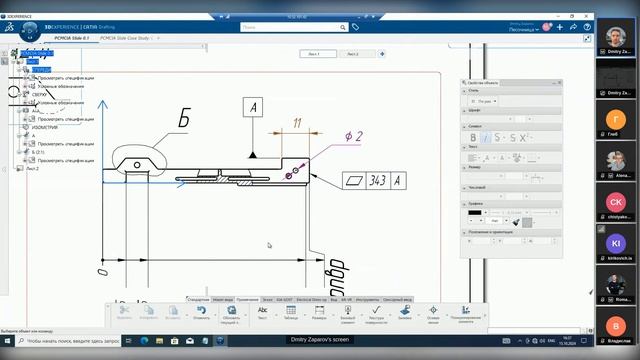Click the user avatar in top bar

coord(547,27)
